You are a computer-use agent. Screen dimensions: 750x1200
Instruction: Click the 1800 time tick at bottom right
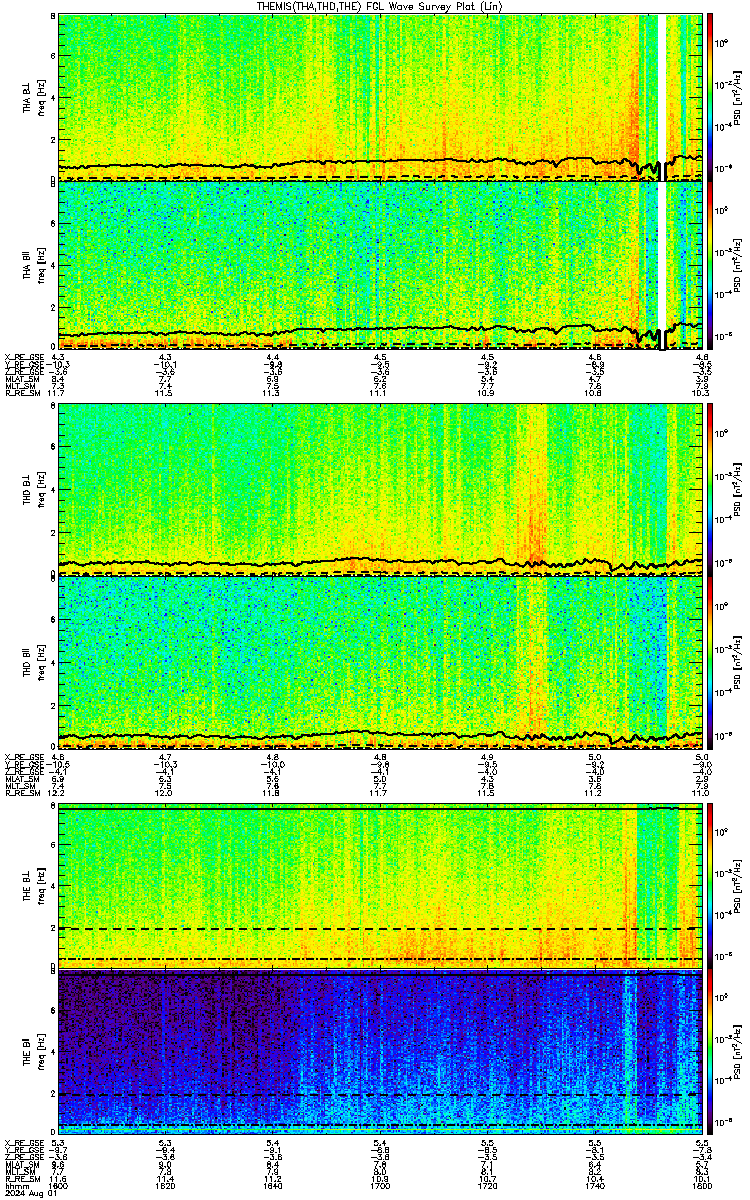[703, 1186]
